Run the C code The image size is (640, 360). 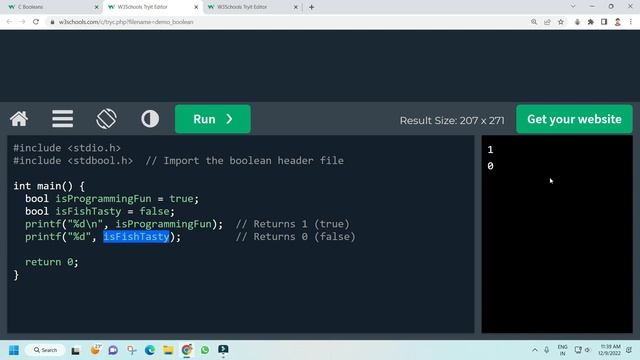213,119
